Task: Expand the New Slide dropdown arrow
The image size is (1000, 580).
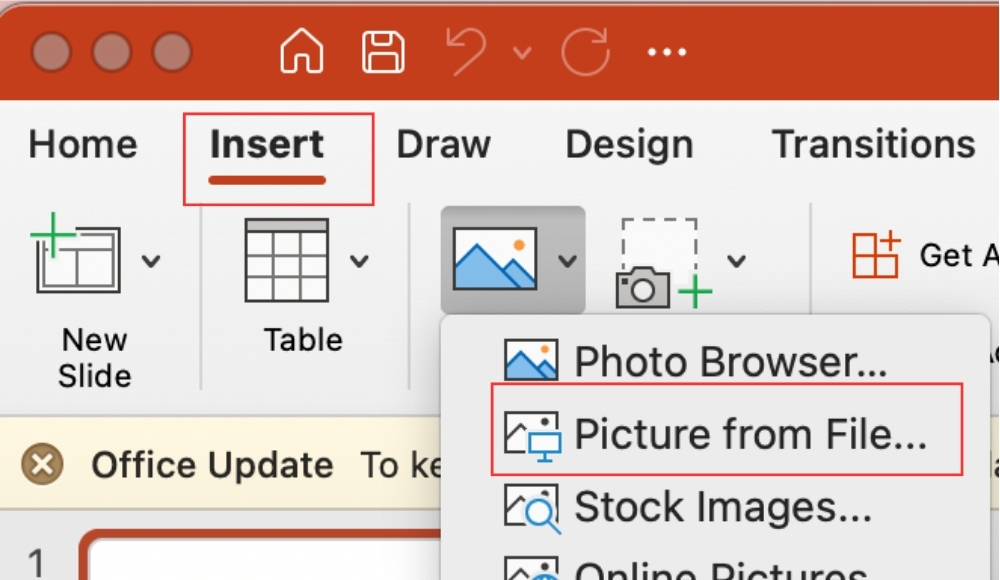Action: [152, 260]
